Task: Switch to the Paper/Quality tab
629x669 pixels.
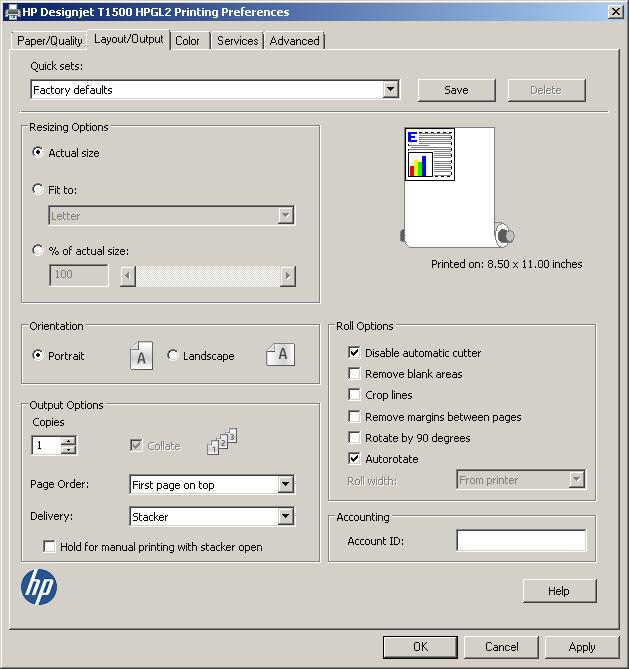Action: coord(50,41)
